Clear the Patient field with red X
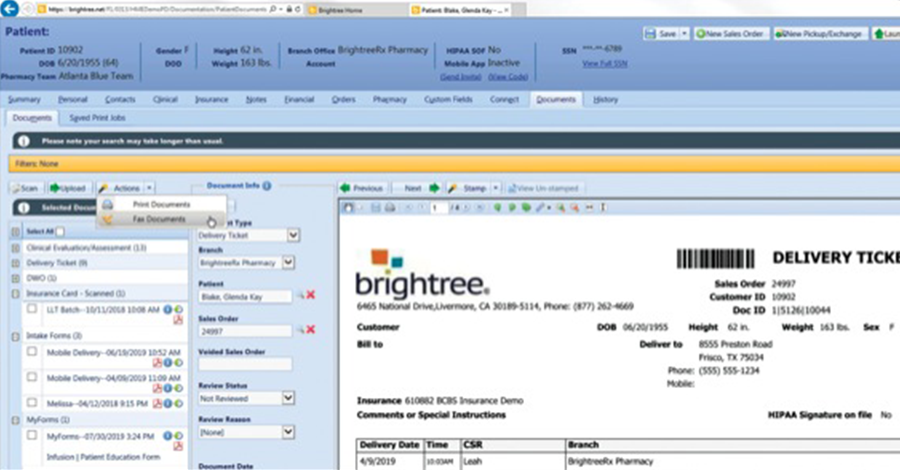The height and width of the screenshot is (470, 900). click(311, 295)
